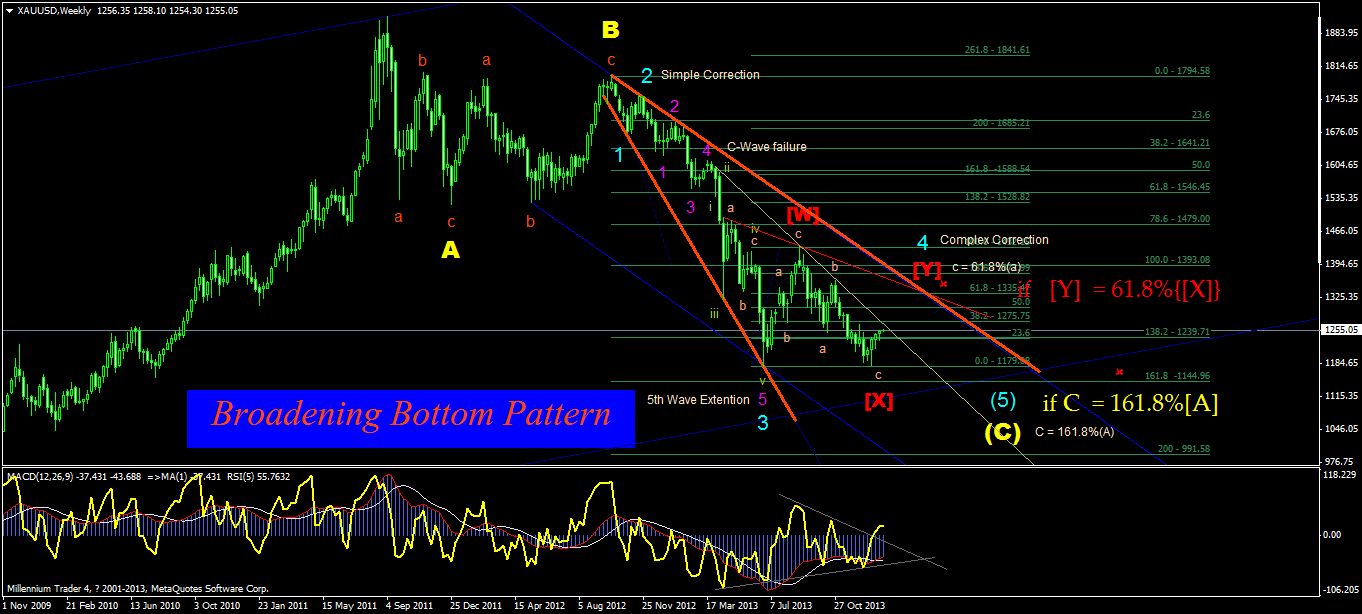Select the large yellow A wave label
1362x614 pixels.
[x=450, y=250]
